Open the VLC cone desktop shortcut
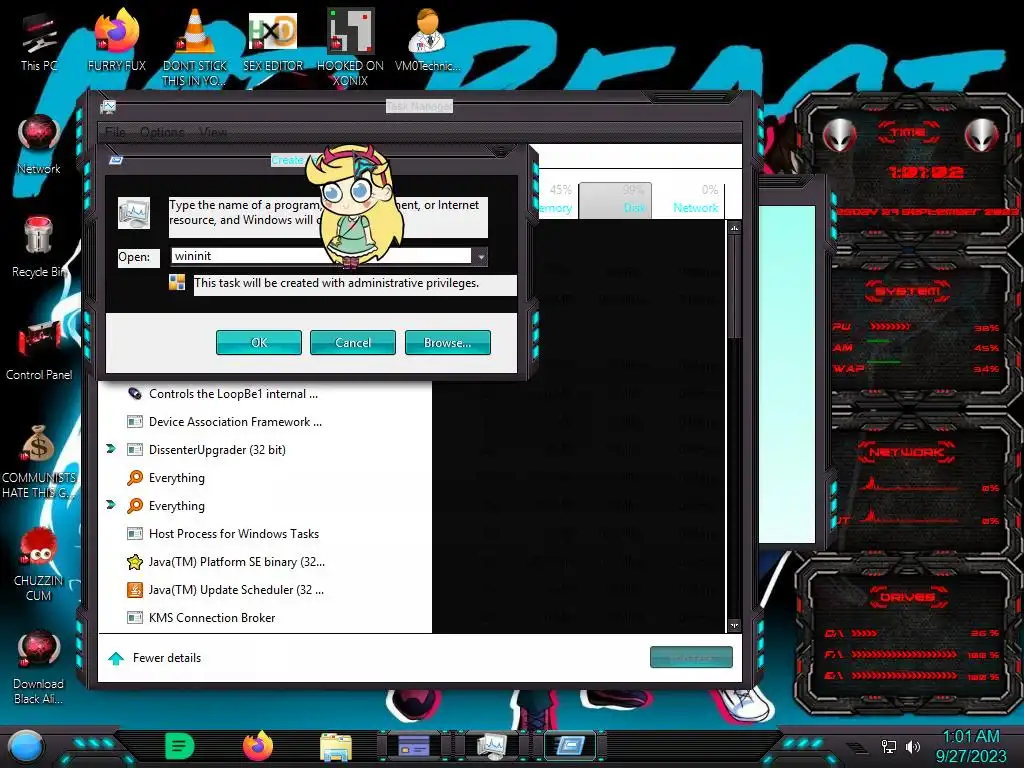 [x=195, y=47]
